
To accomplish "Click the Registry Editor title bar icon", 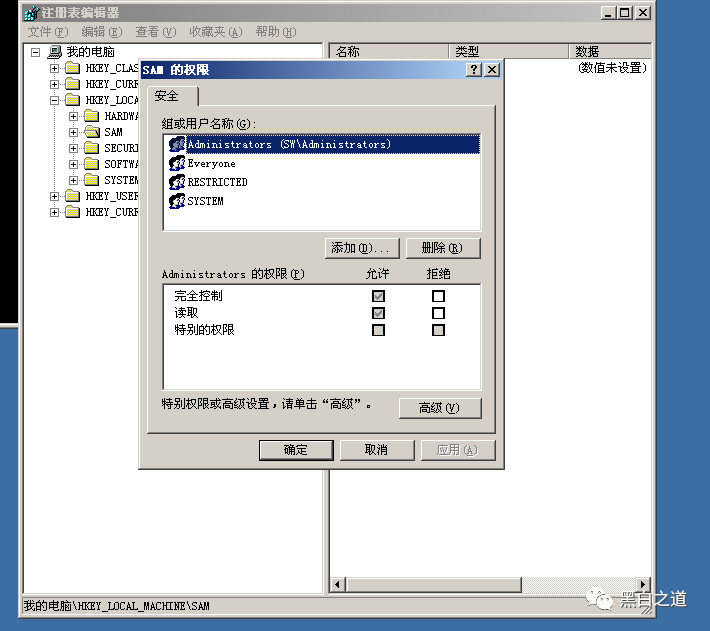I will pos(31,13).
